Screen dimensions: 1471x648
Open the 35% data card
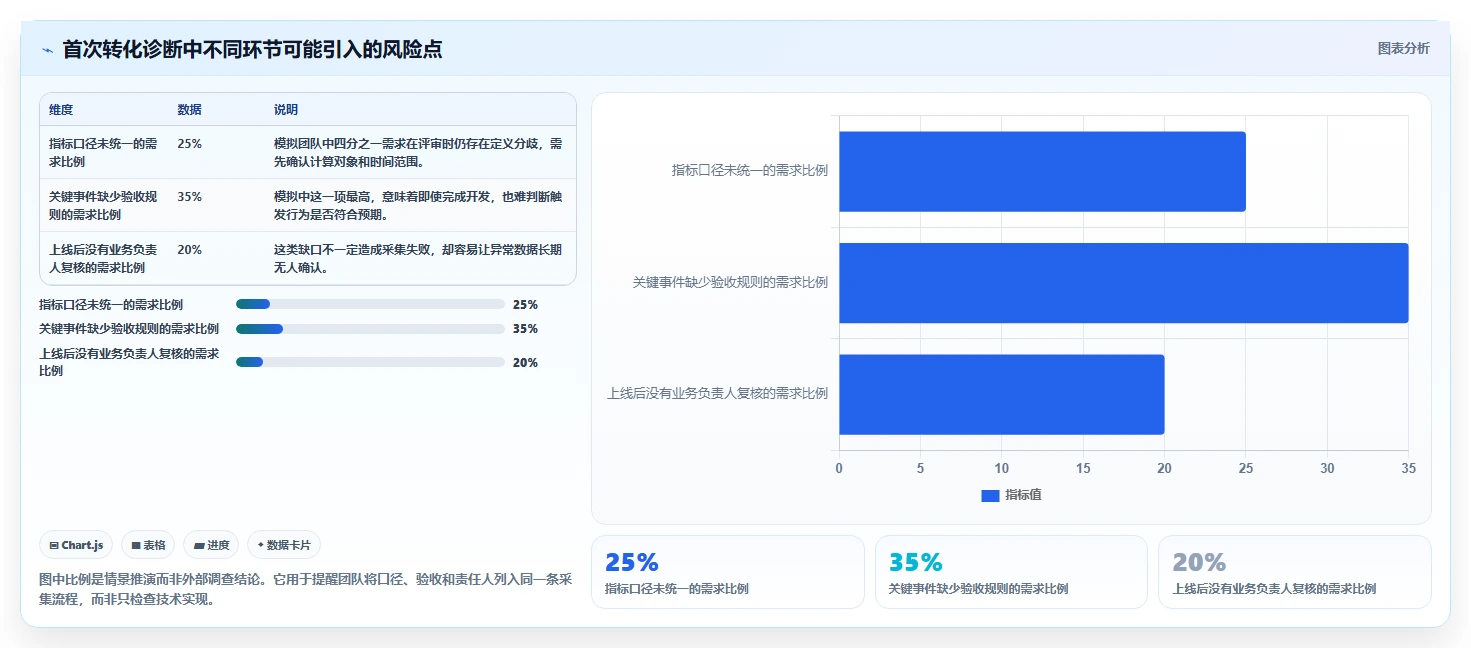1011,572
